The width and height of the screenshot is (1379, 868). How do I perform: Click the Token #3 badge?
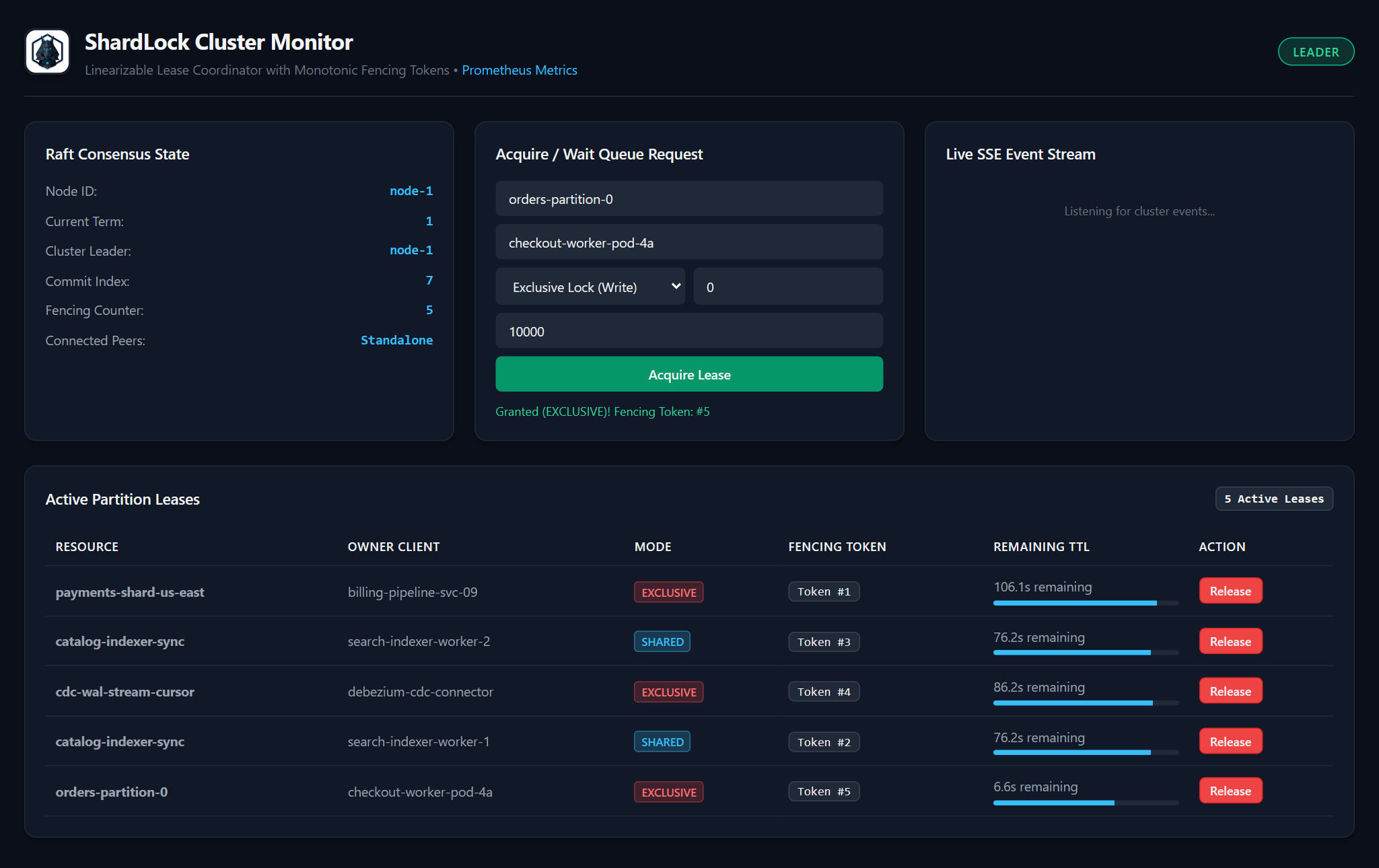[824, 642]
